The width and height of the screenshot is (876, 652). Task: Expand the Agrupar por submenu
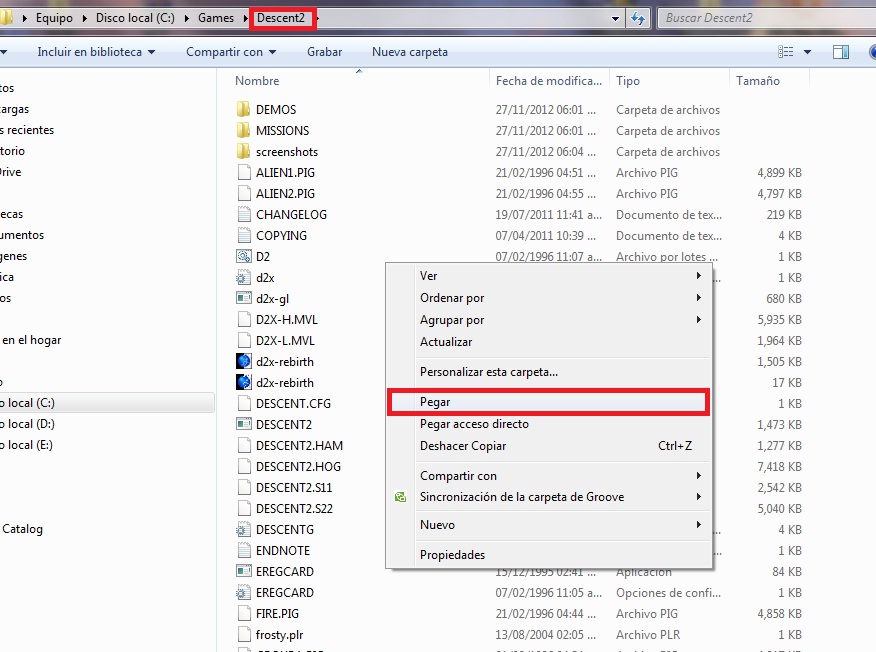698,320
